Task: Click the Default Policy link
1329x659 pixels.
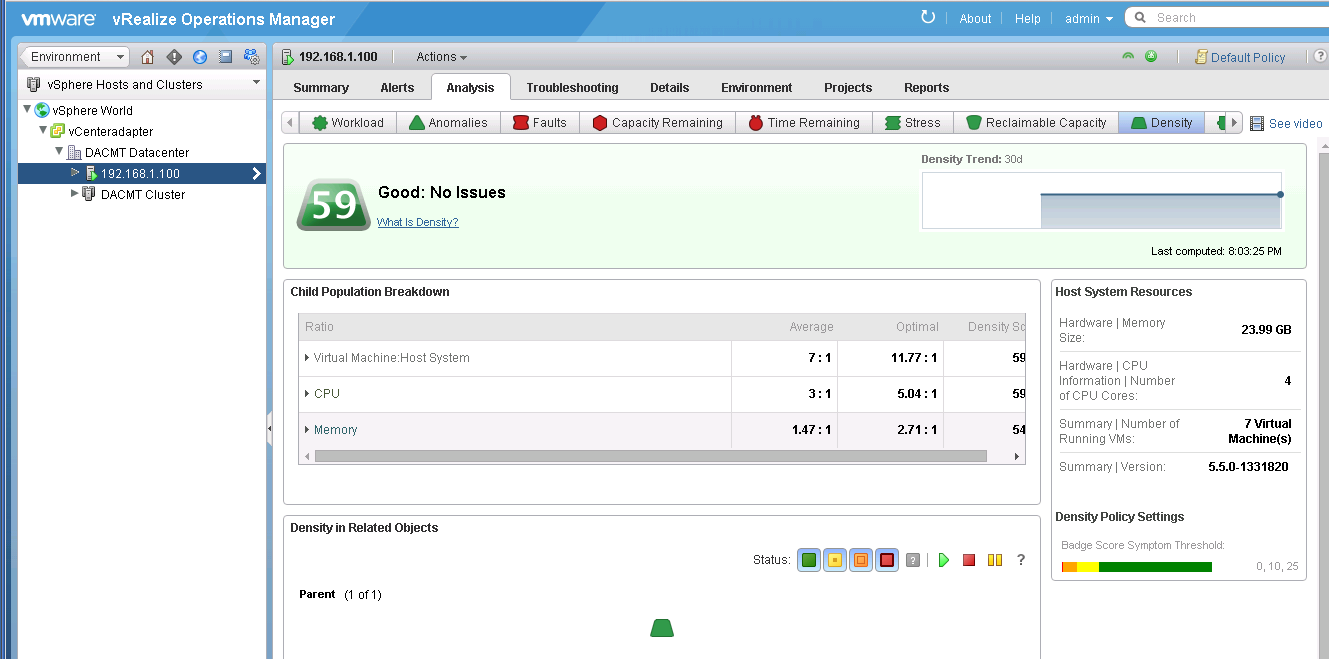Action: [1248, 58]
